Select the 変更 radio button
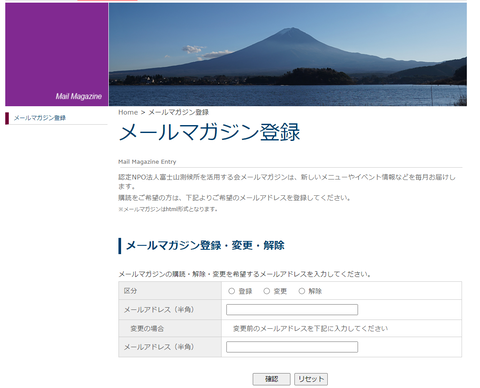Image resolution: width=480 pixels, height=388 pixels. 266,291
